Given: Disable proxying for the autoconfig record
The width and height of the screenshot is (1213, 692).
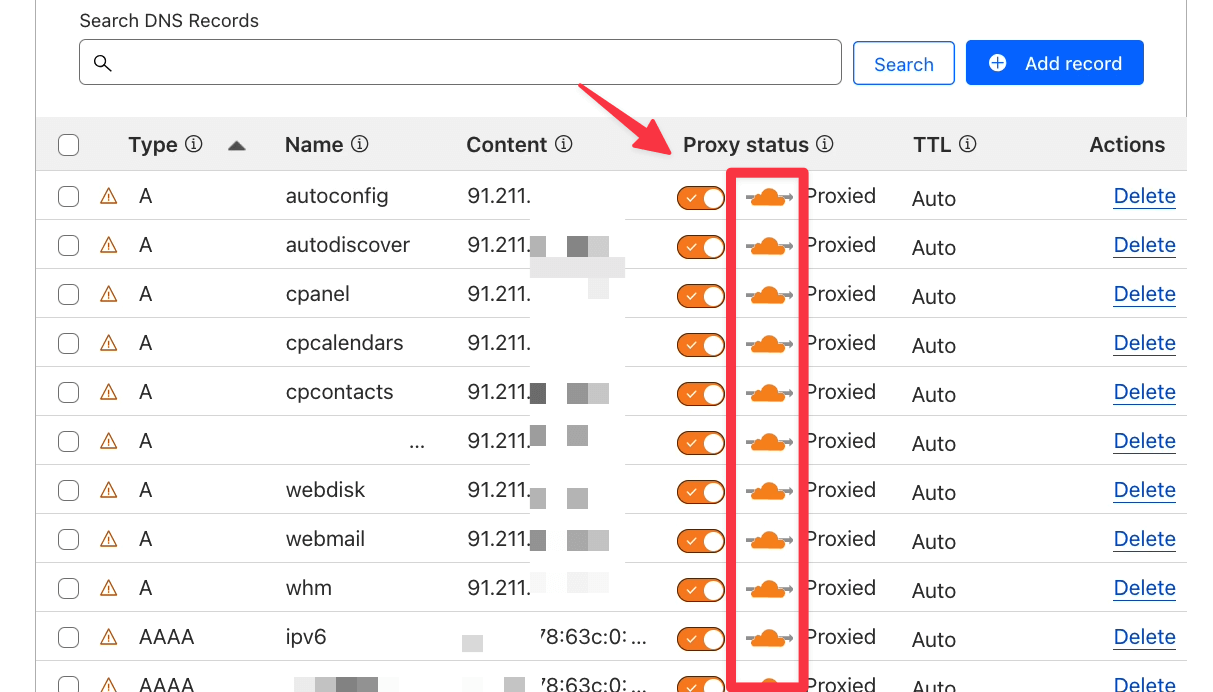Looking at the screenshot, I should (x=700, y=197).
